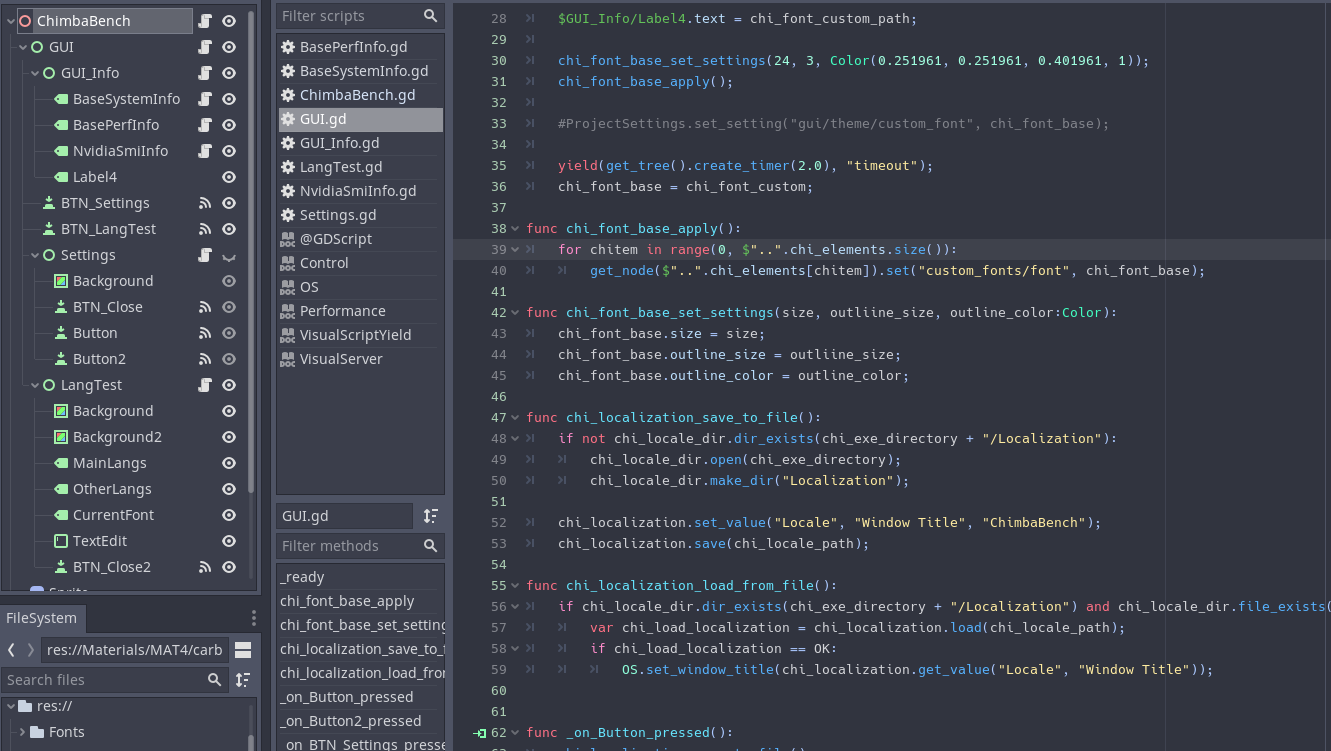The width and height of the screenshot is (1331, 751).
Task: Hide the Label4 node
Action: [229, 177]
